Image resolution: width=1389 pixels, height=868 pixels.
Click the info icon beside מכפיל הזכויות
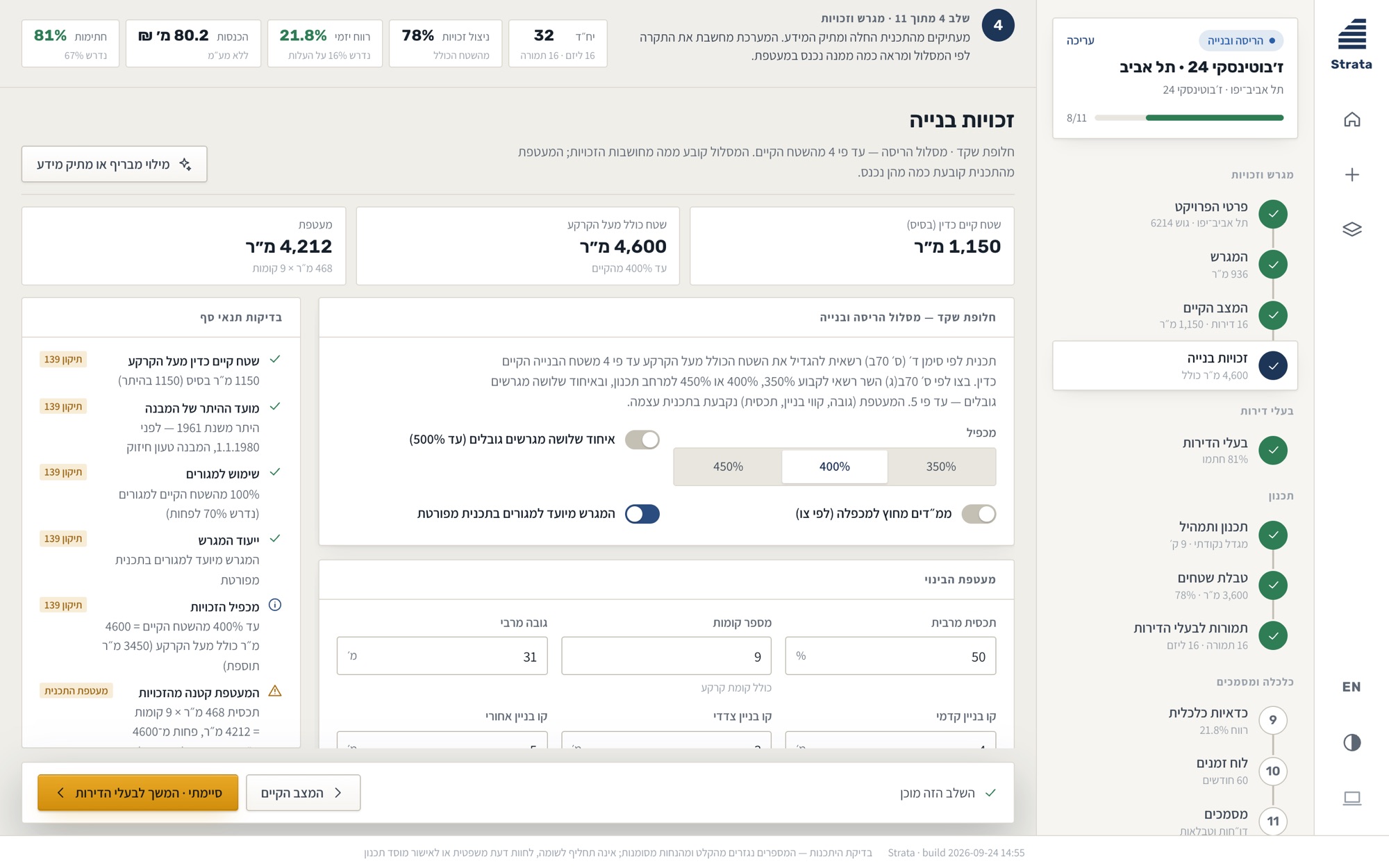click(x=275, y=605)
